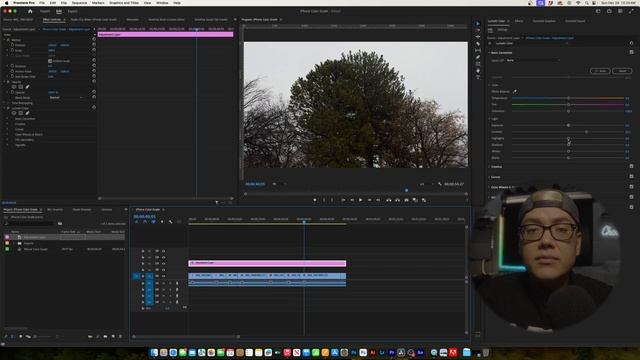Select pen mask under Lumetri Color effect
Image resolution: width=640 pixels, height=360 pixels.
27,113
